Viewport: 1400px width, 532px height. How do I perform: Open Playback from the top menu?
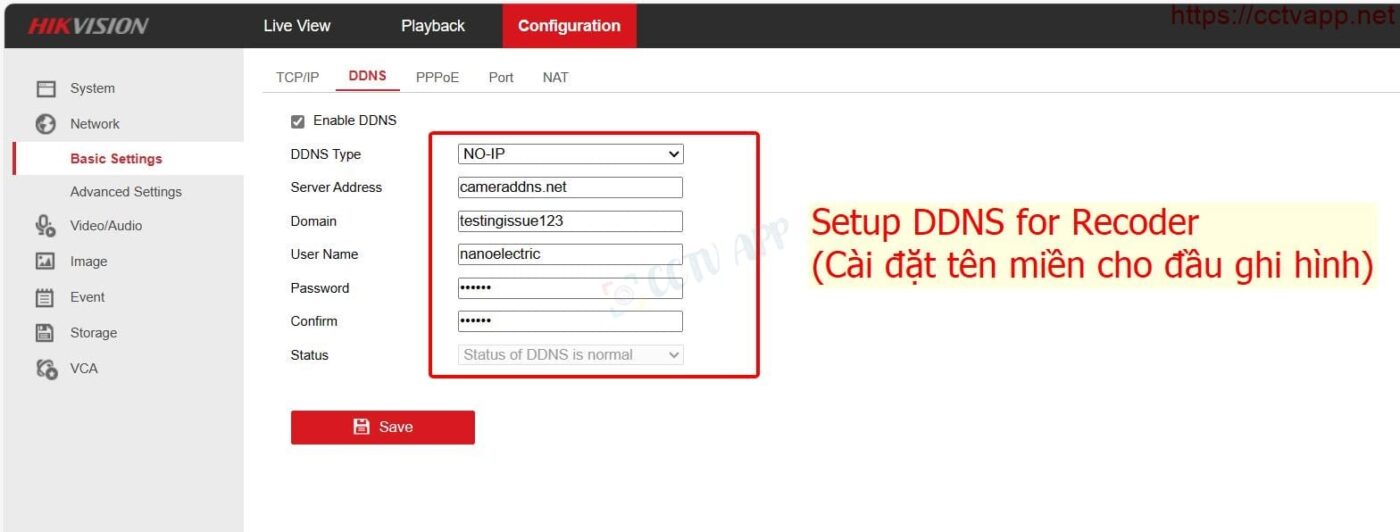point(432,26)
